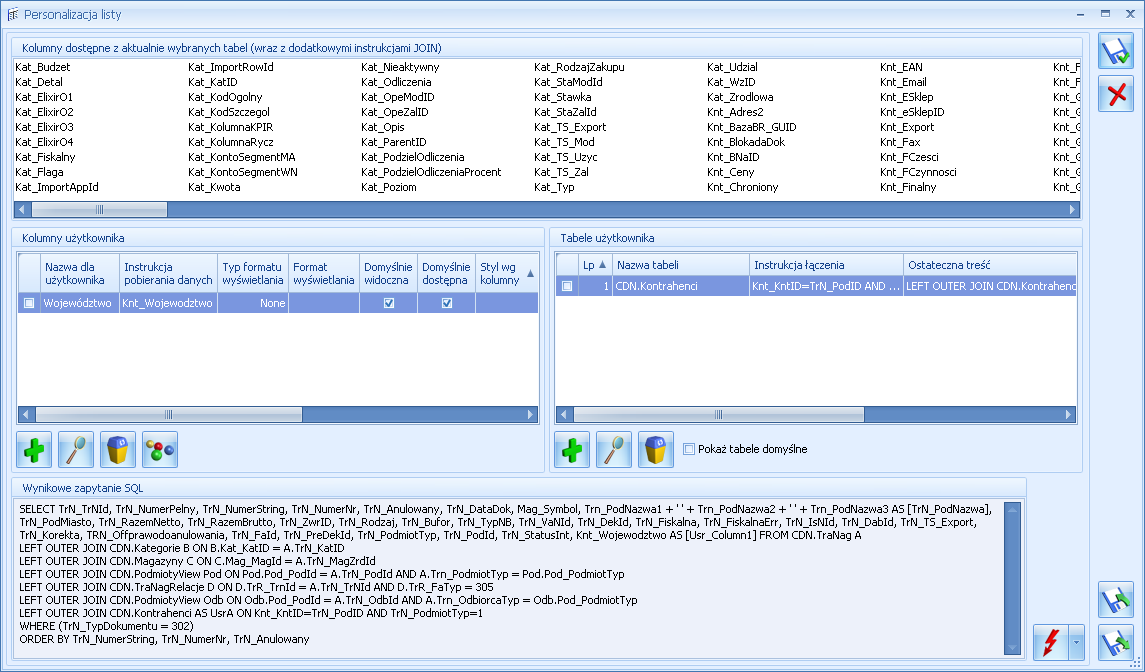
Task: Click the available columns horizontal scrollbar thumb
Action: [x=99, y=210]
